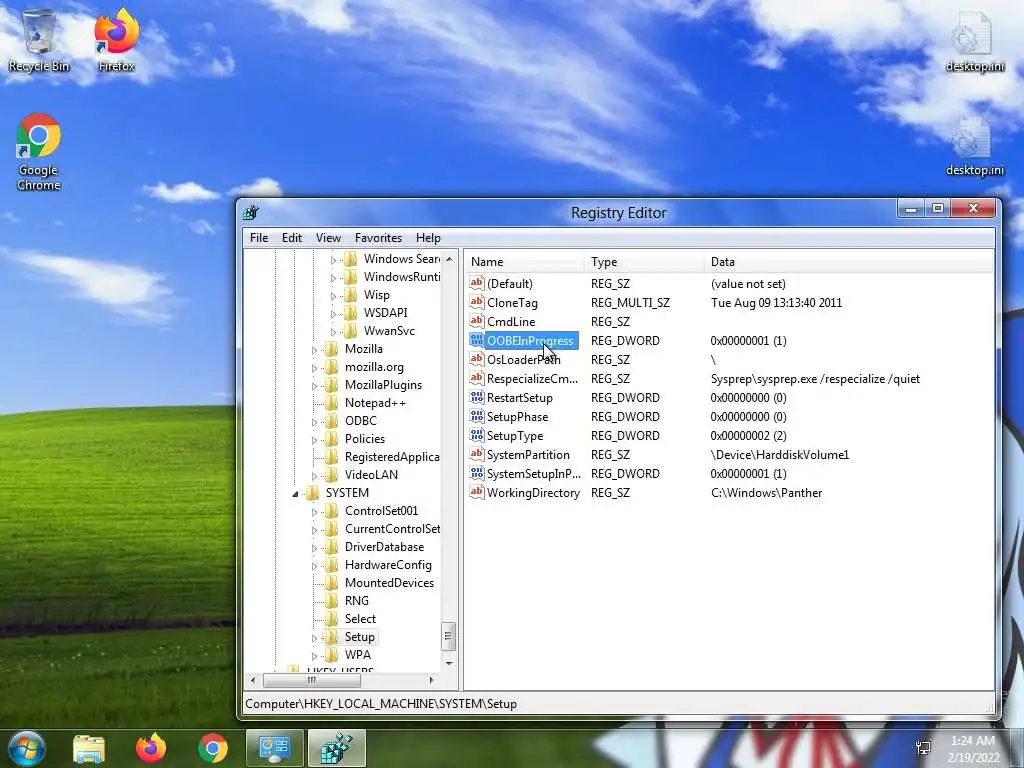The width and height of the screenshot is (1024, 768).
Task: Click the SYSTEM key folder icon
Action: (x=313, y=492)
